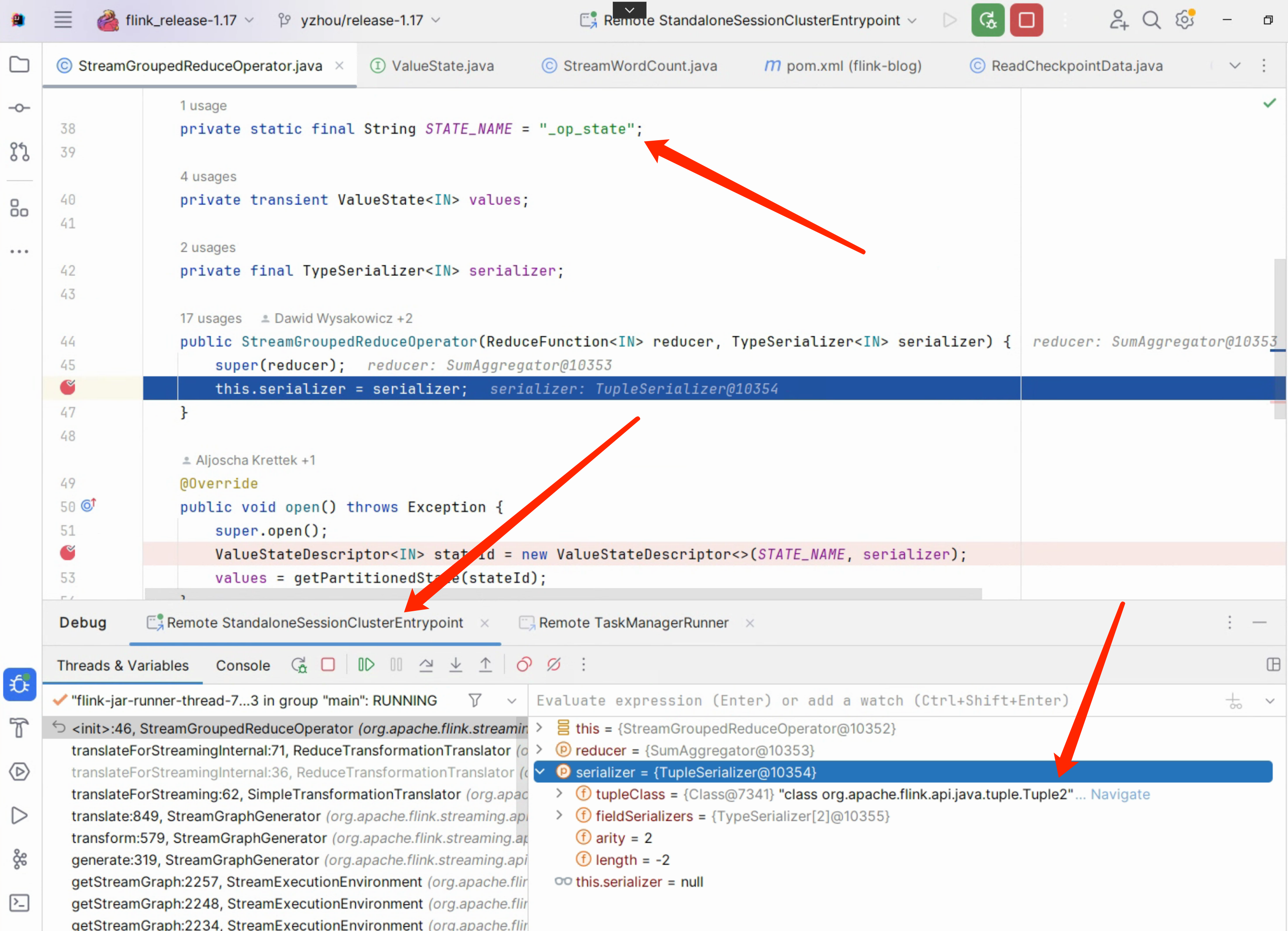The width and height of the screenshot is (1288, 931).
Task: Switch to ValueState.java tab
Action: (433, 66)
